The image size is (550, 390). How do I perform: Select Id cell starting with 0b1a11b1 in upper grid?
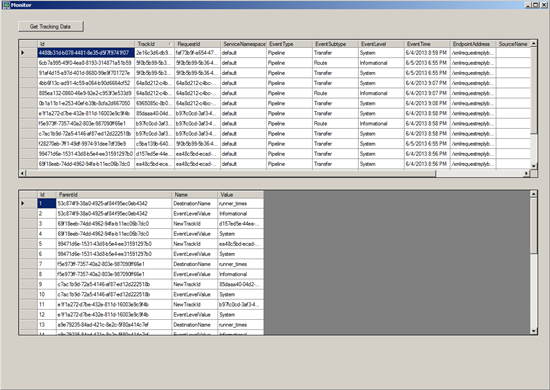[x=86, y=103]
